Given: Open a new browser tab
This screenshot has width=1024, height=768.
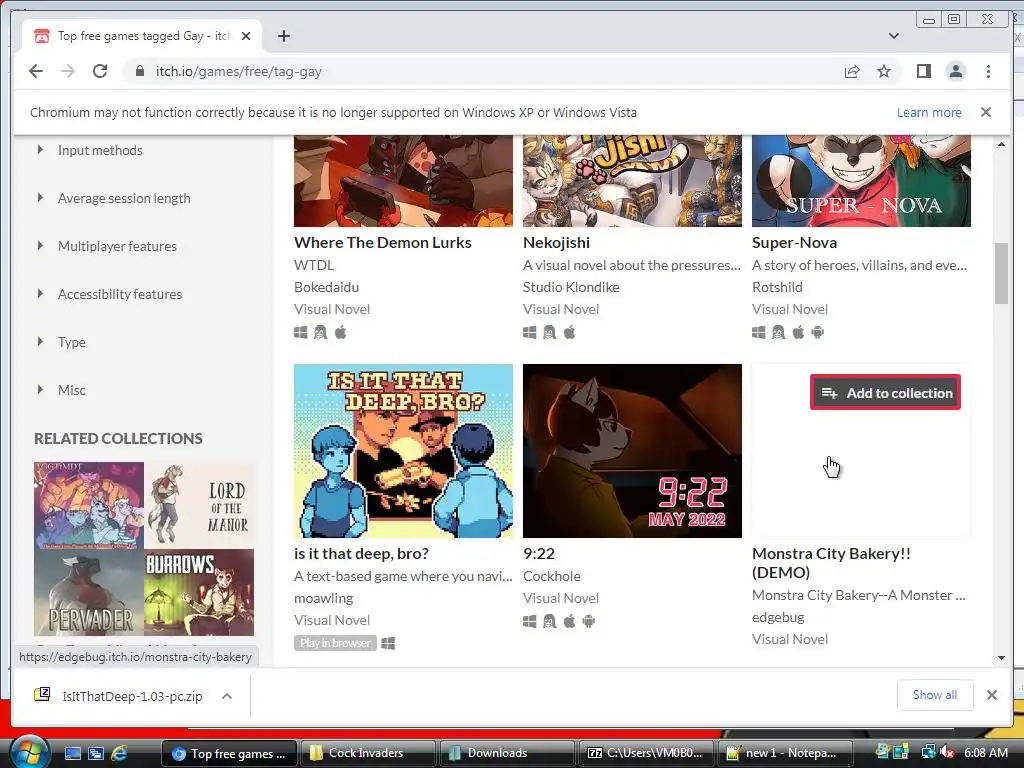Looking at the screenshot, I should click(x=283, y=36).
